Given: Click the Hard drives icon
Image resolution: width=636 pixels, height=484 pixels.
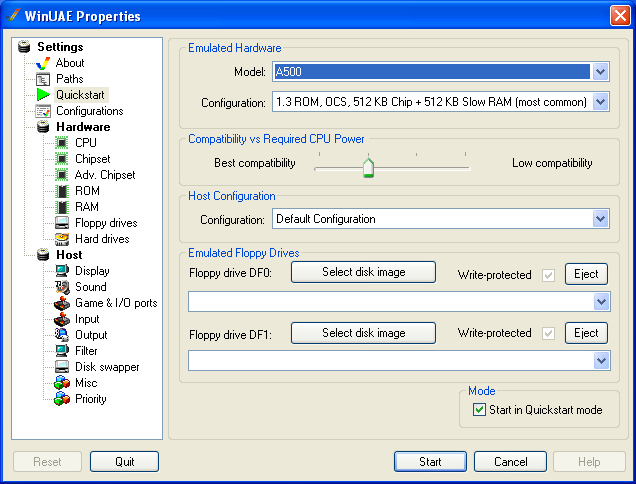Looking at the screenshot, I should pos(62,239).
